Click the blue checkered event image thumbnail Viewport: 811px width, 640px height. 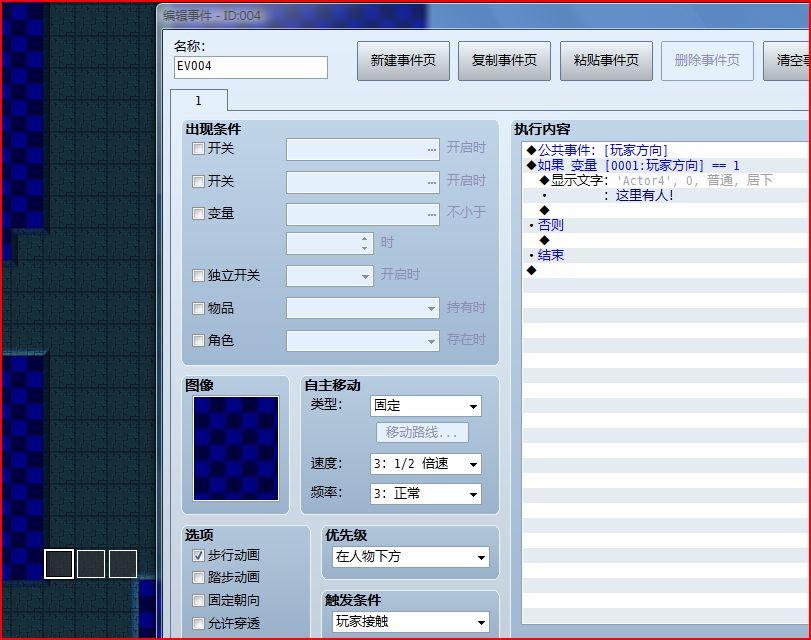pos(236,449)
